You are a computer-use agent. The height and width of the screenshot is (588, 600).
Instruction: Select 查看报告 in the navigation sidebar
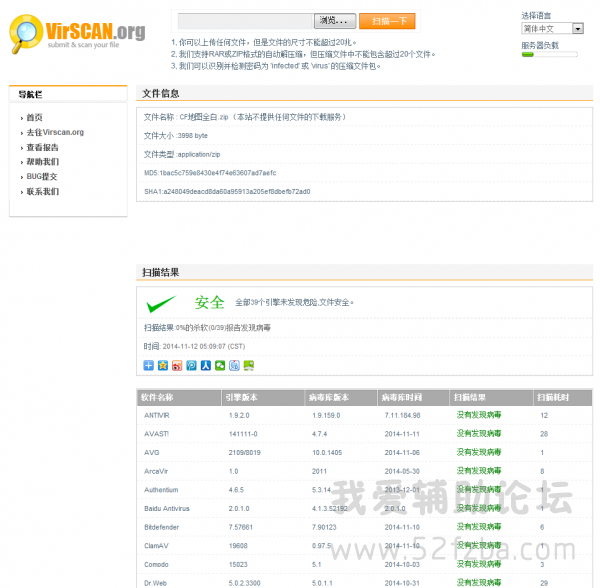point(42,147)
